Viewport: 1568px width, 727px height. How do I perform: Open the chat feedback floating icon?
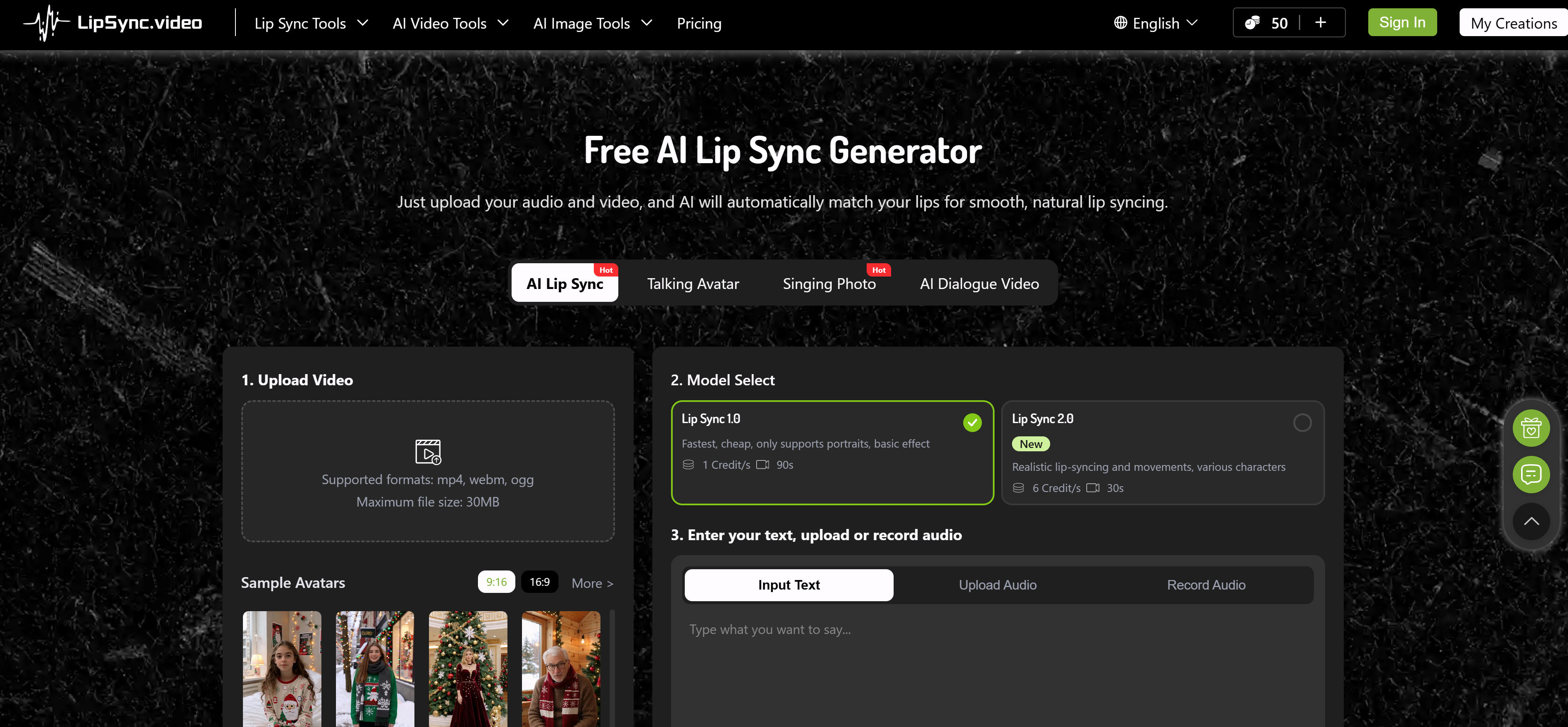(1531, 475)
